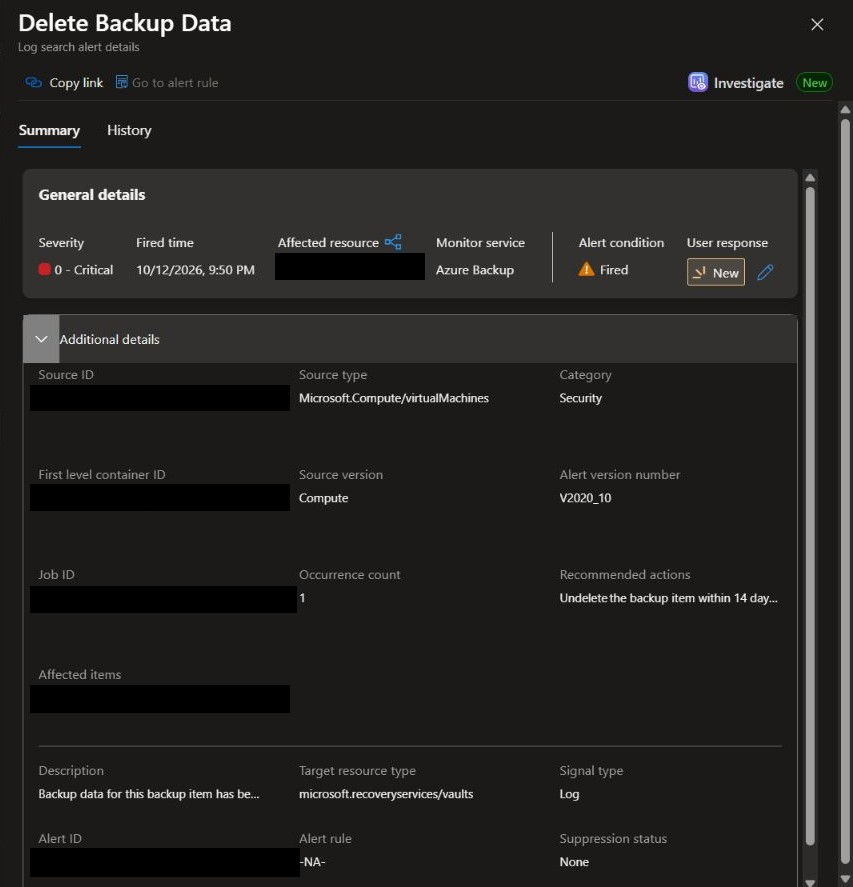Screen dimensions: 853x887
Task: Click the Security category value
Action: [x=580, y=398]
